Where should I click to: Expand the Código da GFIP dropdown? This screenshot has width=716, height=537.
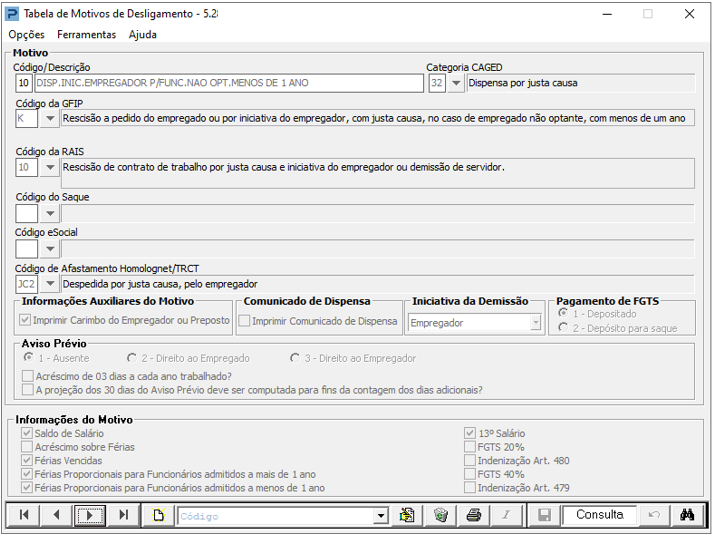(50, 119)
